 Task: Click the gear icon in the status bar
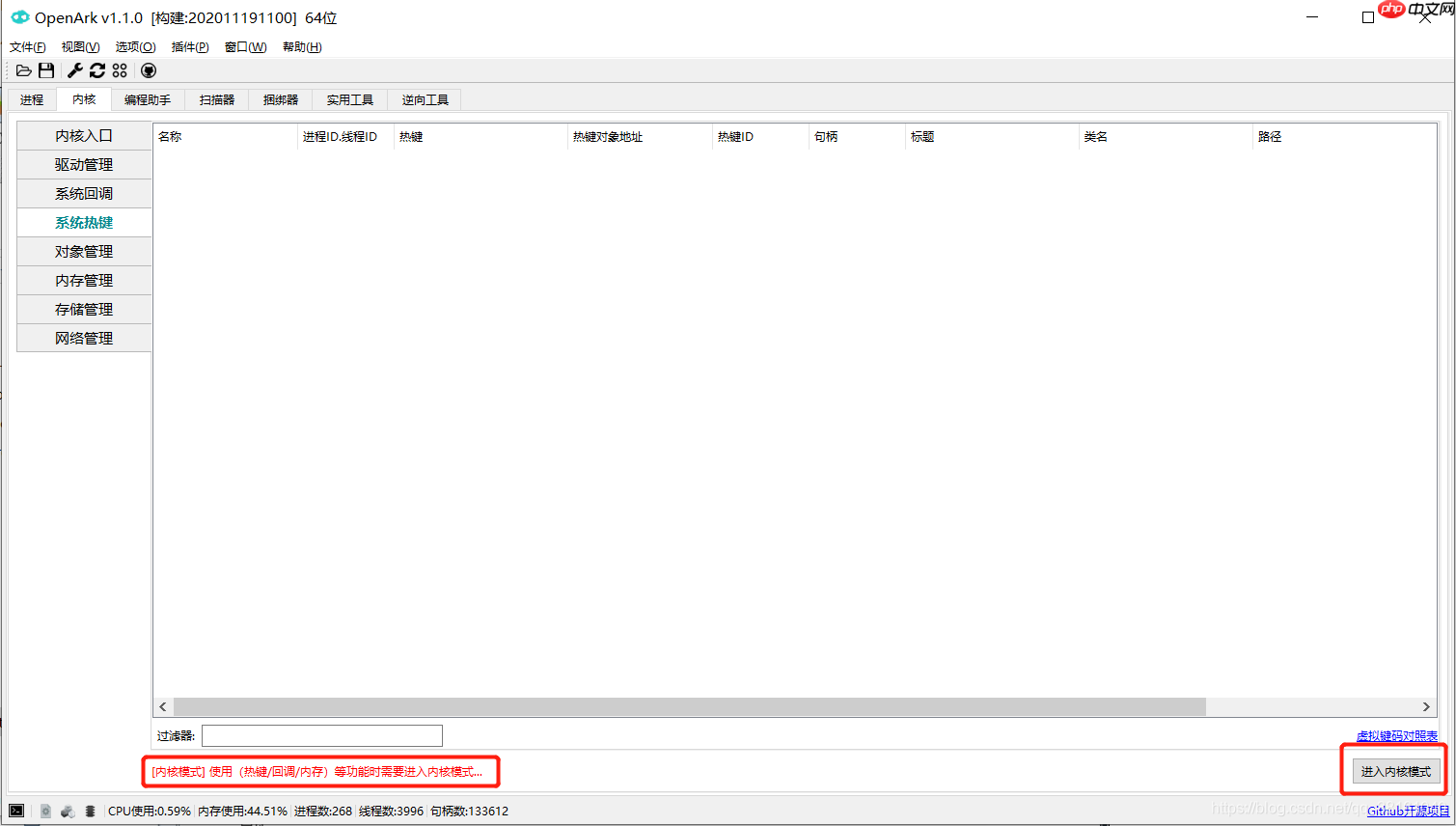pos(45,811)
